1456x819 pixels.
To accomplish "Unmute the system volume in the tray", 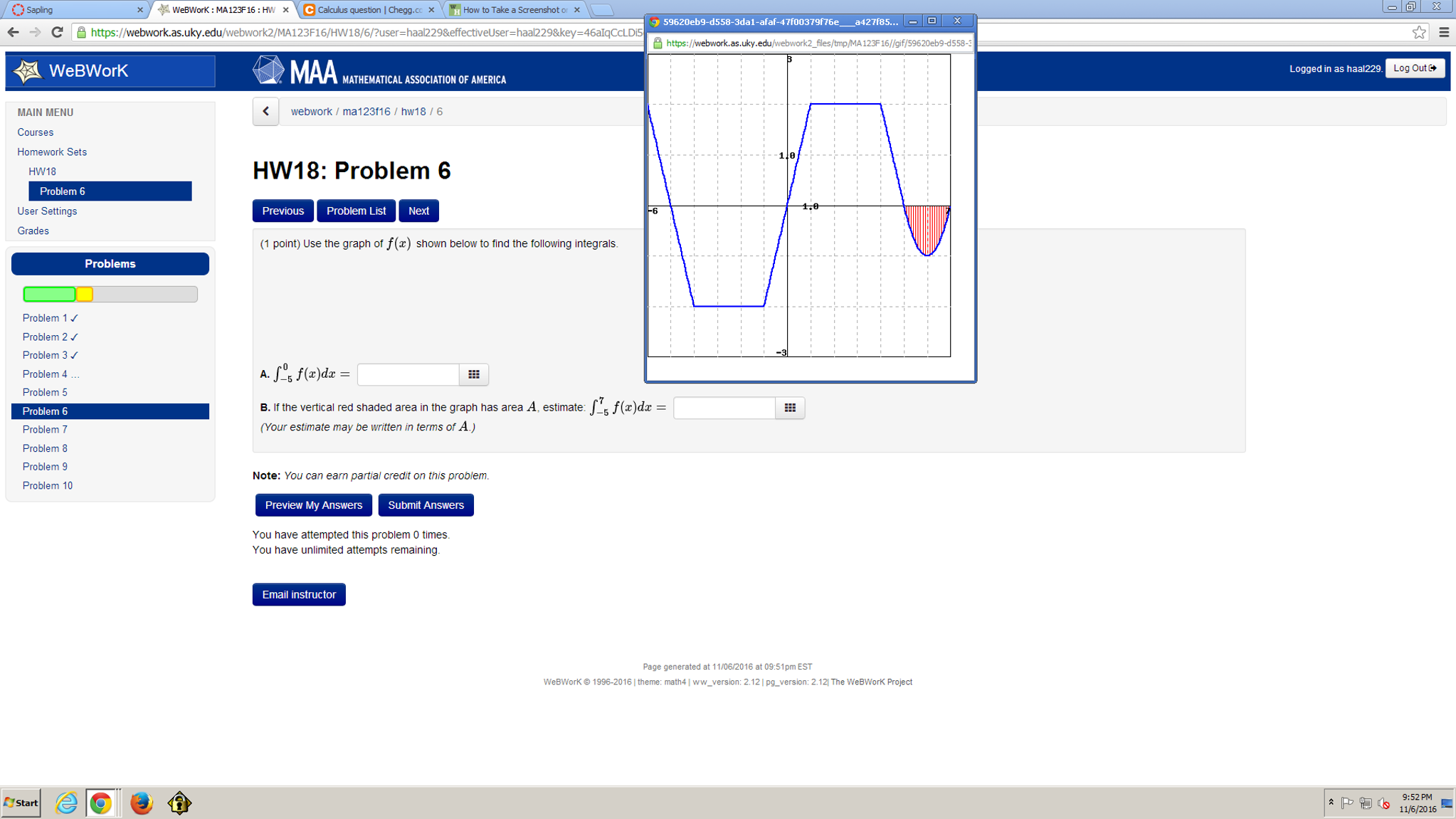I will tap(1383, 803).
